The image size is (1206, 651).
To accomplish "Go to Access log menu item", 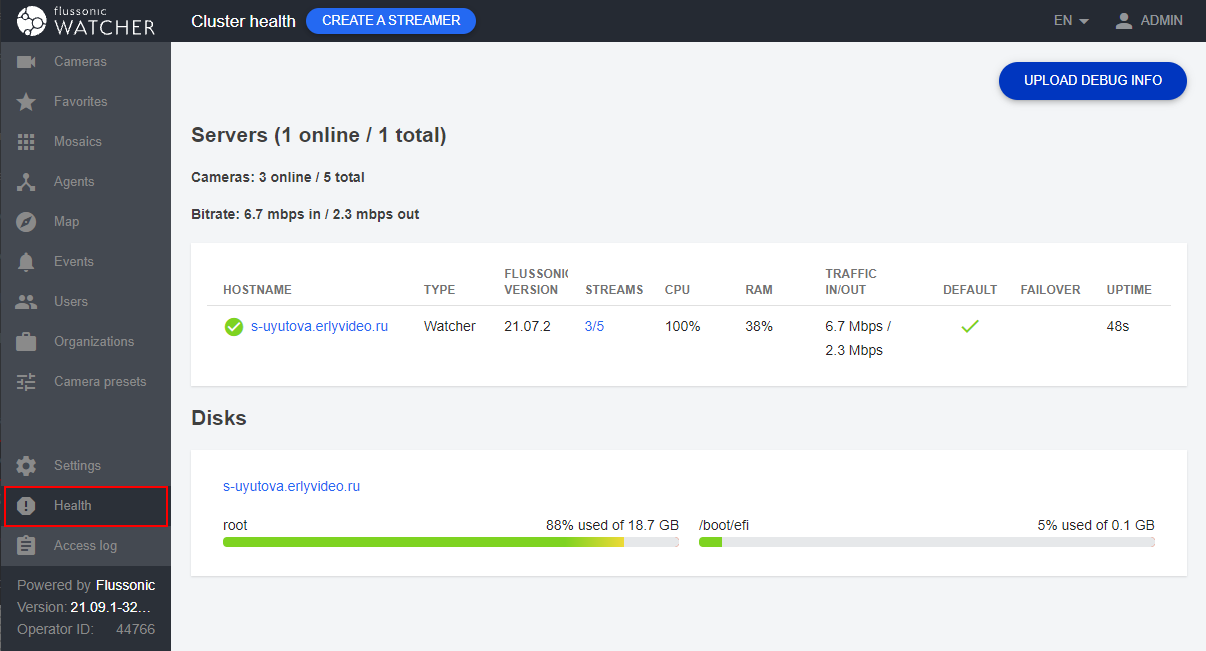I will coord(85,546).
